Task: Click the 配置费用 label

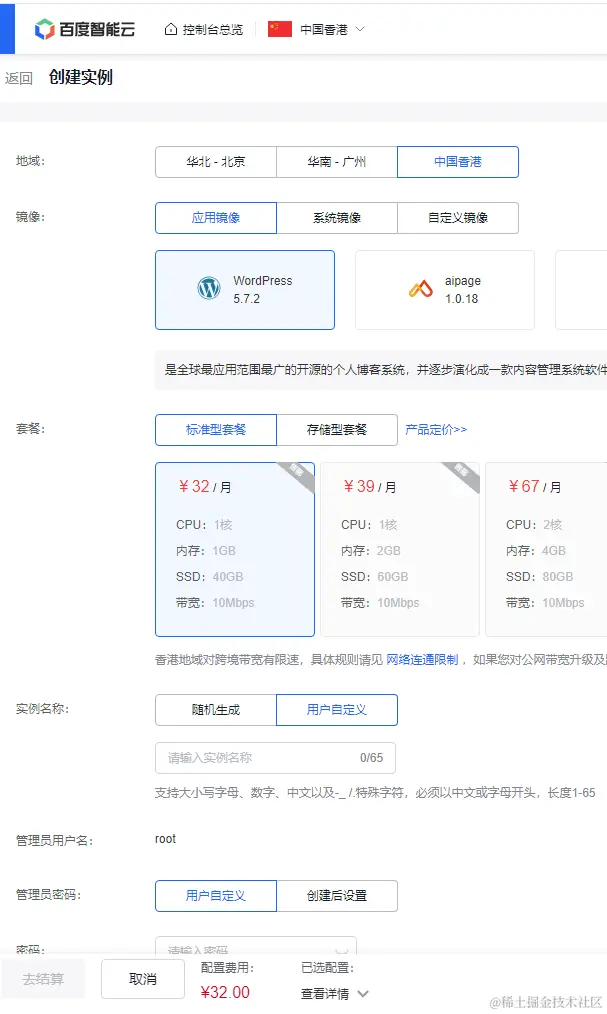Action: [228, 968]
